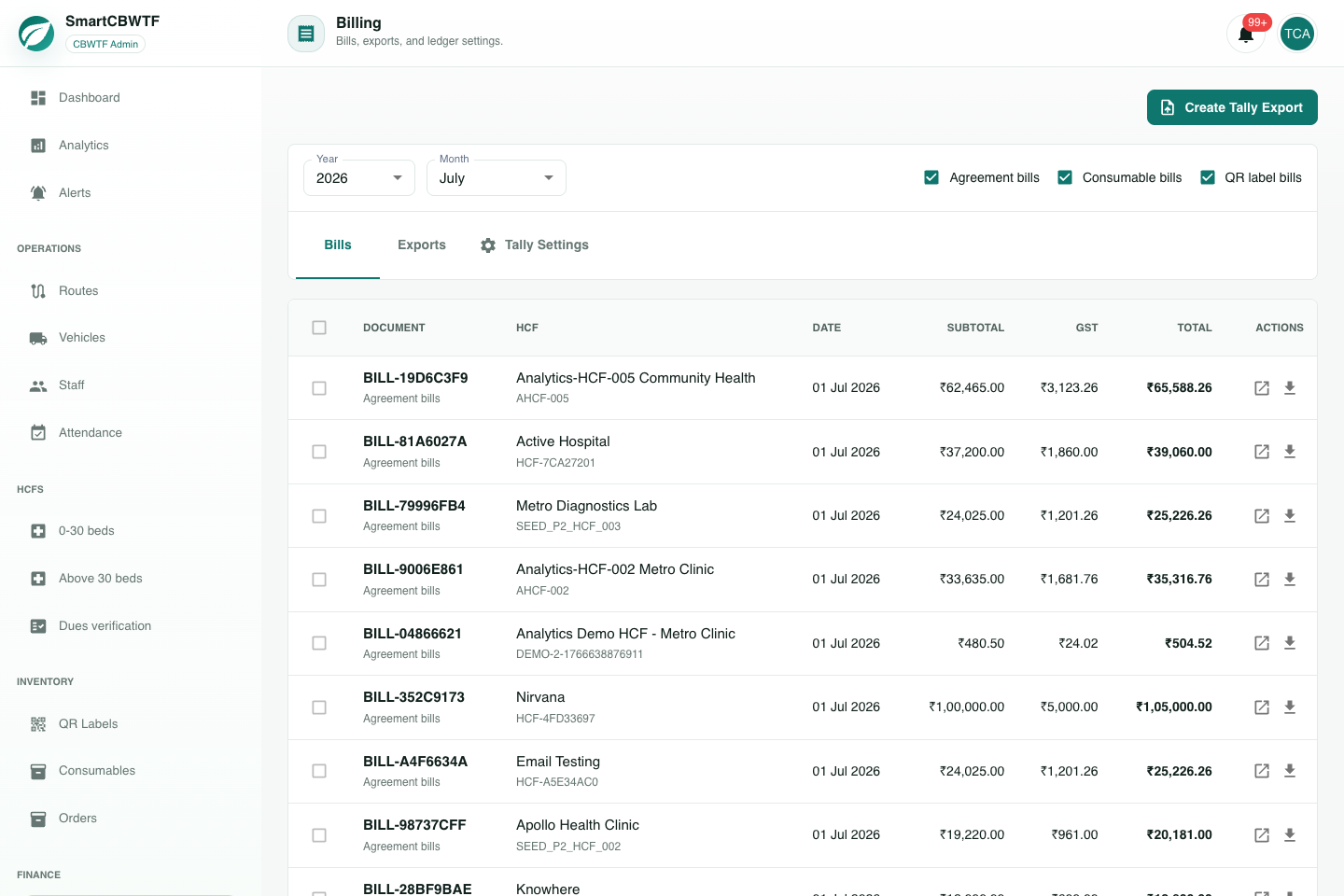This screenshot has height=896, width=1344.
Task: Navigate to Dashboard in the sidebar
Action: click(131, 98)
